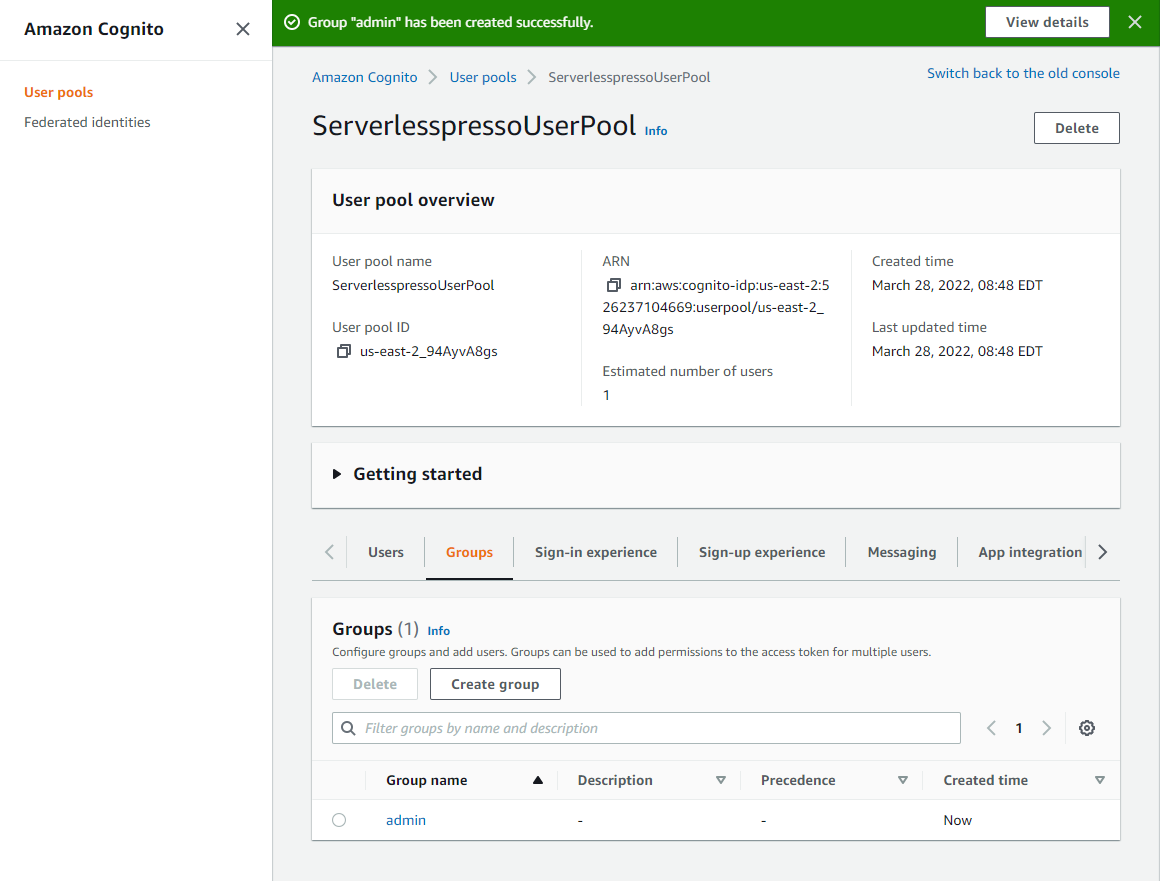1161x881 pixels.
Task: Open the App integration tab
Action: pos(1029,552)
